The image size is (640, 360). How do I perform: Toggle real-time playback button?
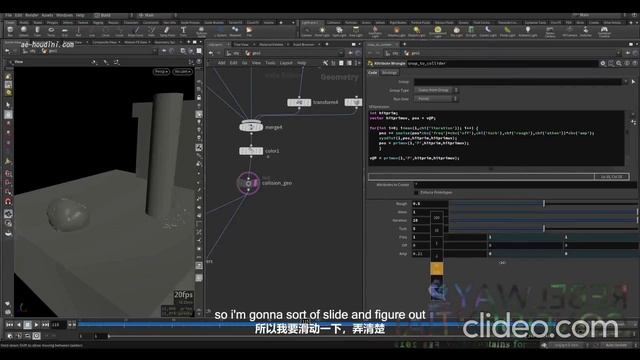[x=36, y=336]
